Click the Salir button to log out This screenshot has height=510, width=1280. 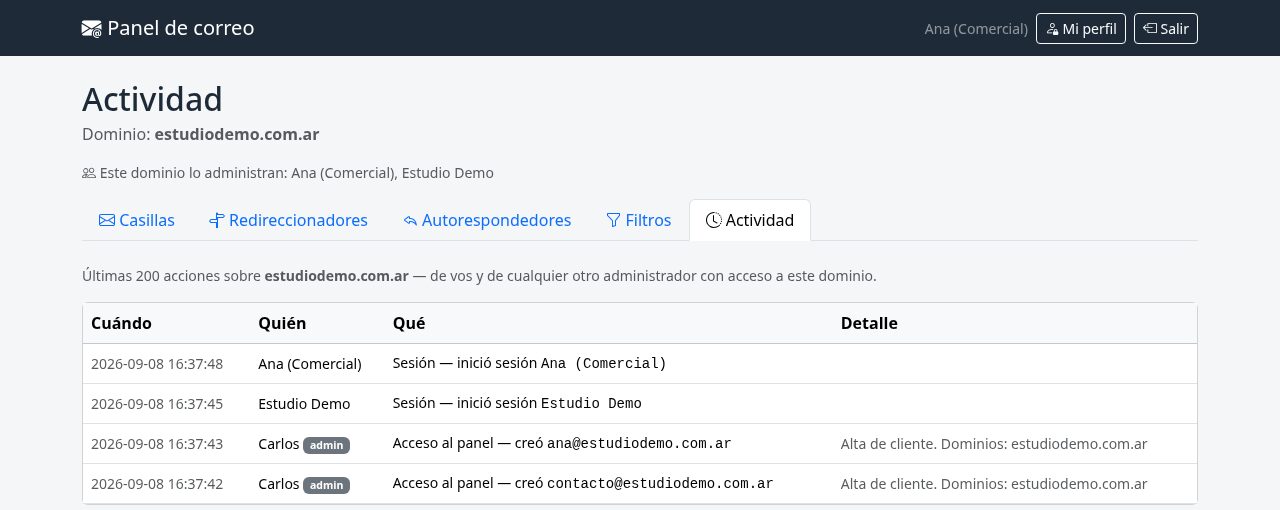pyautogui.click(x=1166, y=28)
